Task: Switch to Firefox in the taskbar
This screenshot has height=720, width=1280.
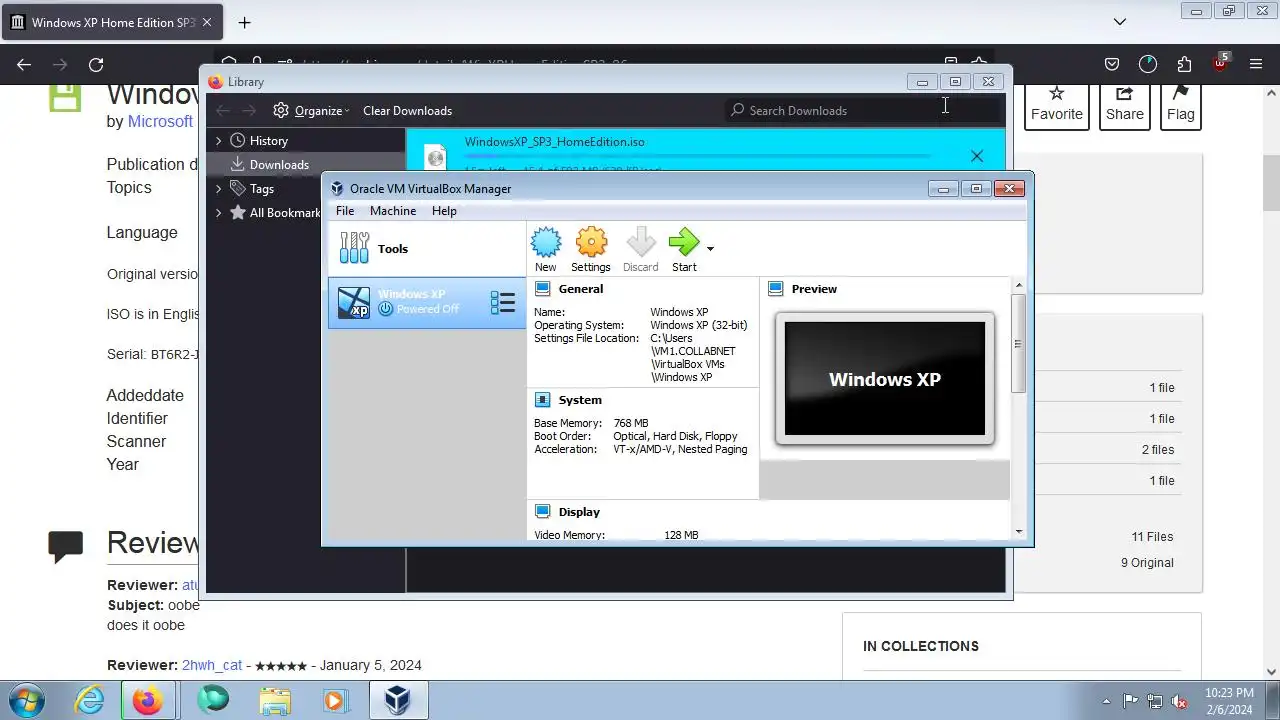Action: [x=148, y=701]
